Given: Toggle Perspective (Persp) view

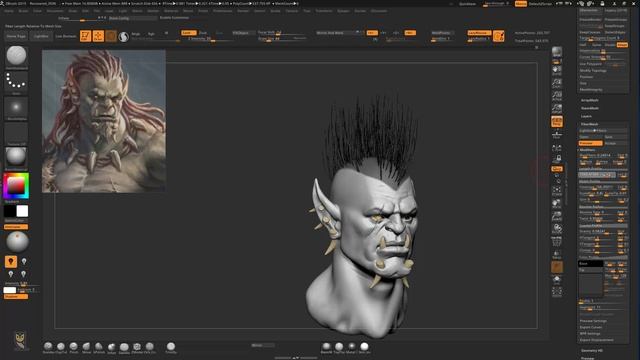Looking at the screenshot, I should [x=557, y=121].
